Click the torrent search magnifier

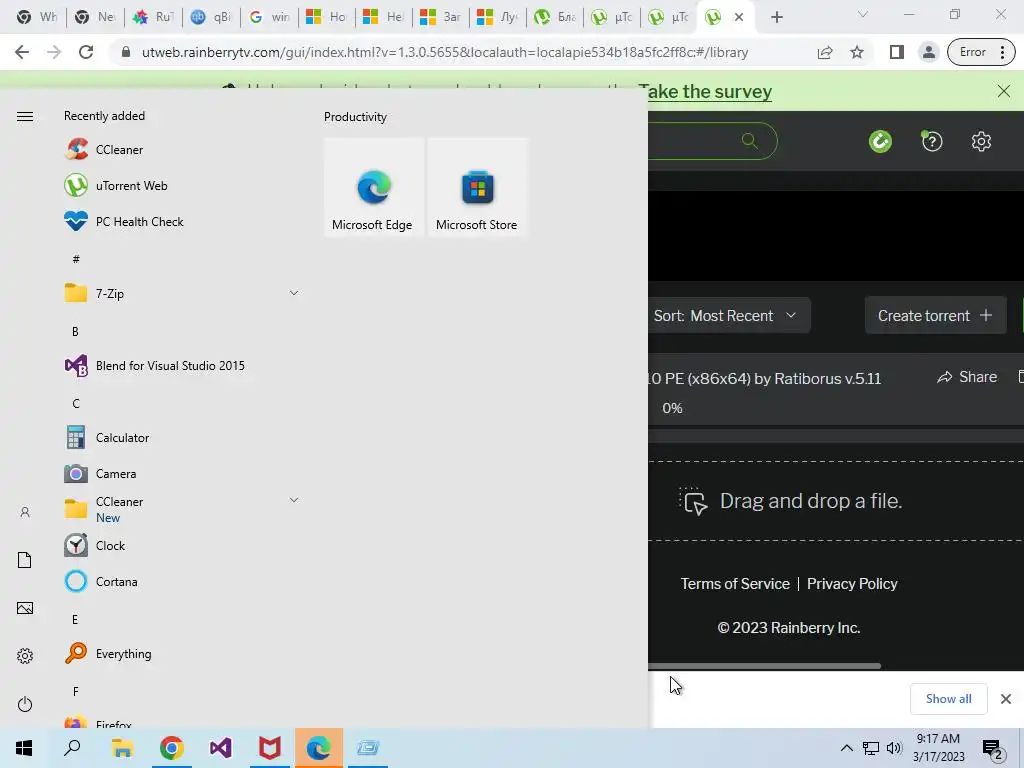tap(750, 140)
